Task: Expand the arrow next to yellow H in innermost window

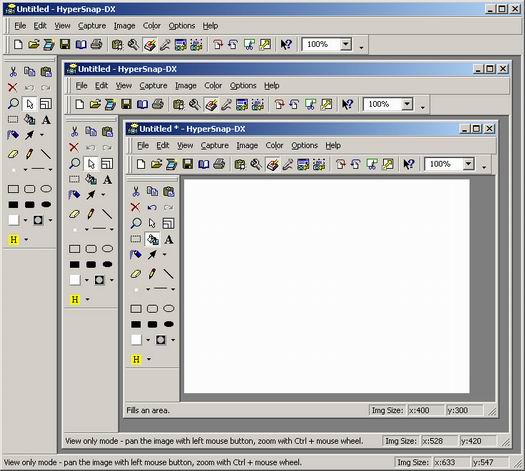Action: 149,359
